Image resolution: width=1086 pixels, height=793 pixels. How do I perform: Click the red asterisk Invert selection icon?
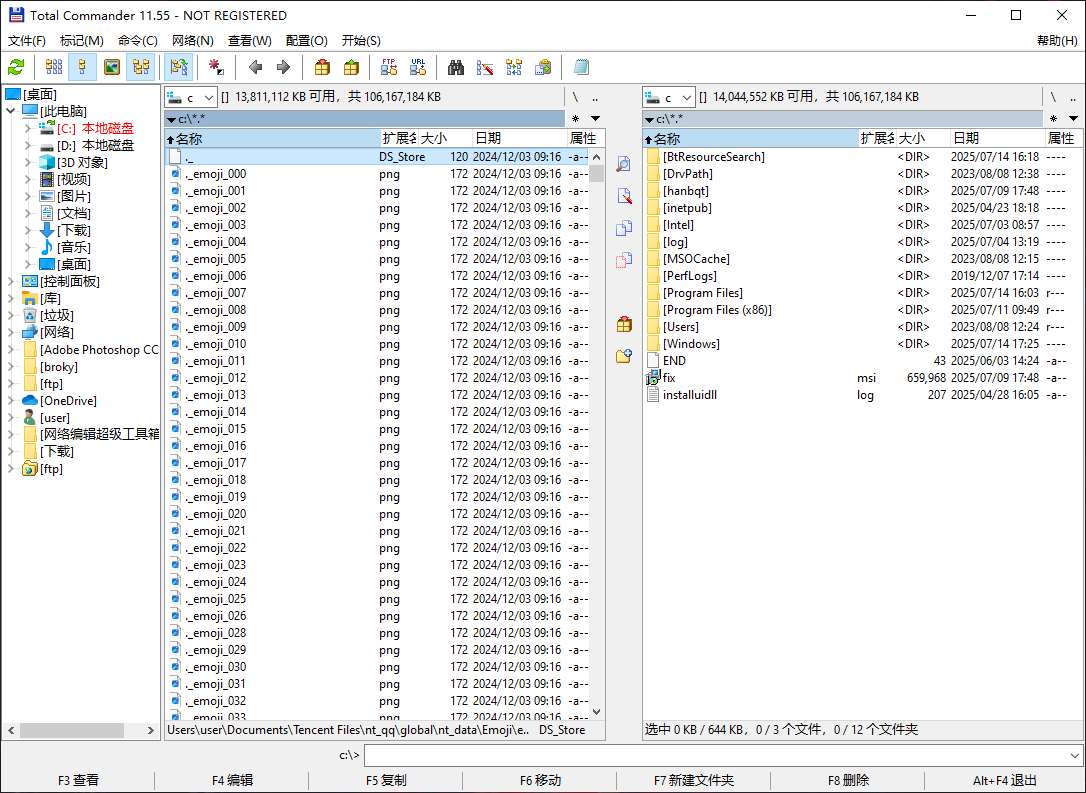pos(216,67)
